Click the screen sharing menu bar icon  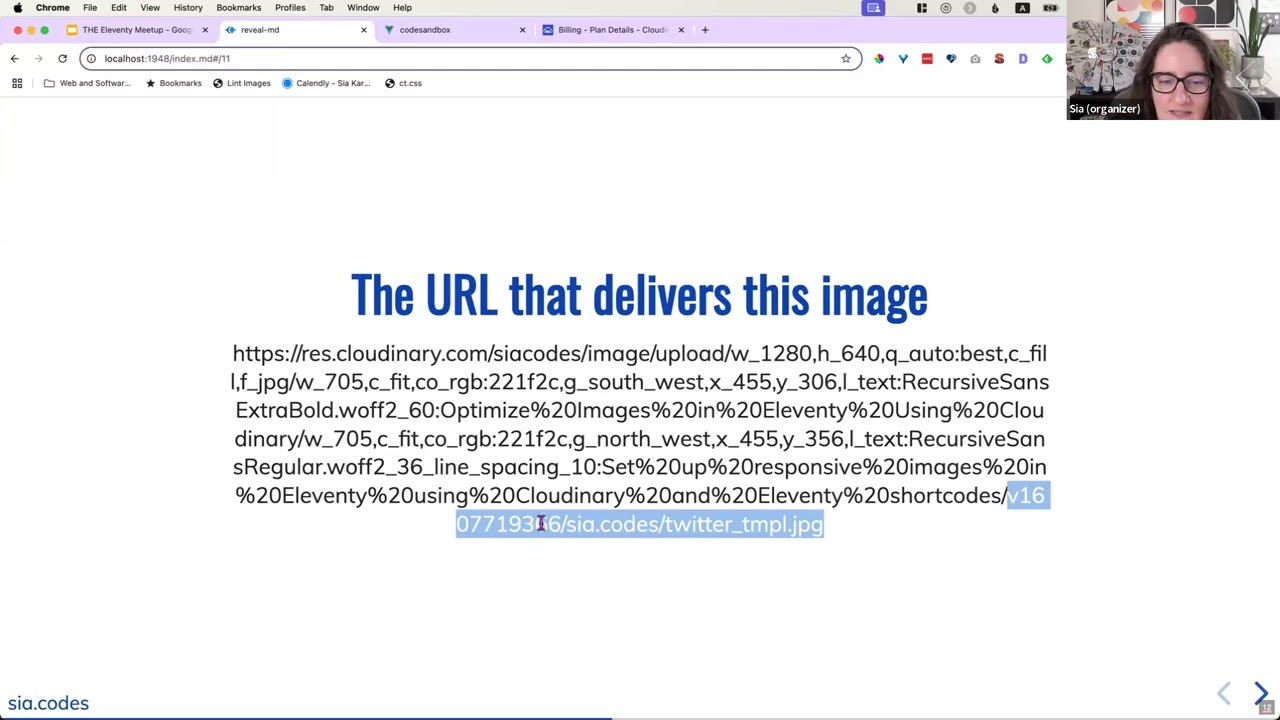[874, 8]
